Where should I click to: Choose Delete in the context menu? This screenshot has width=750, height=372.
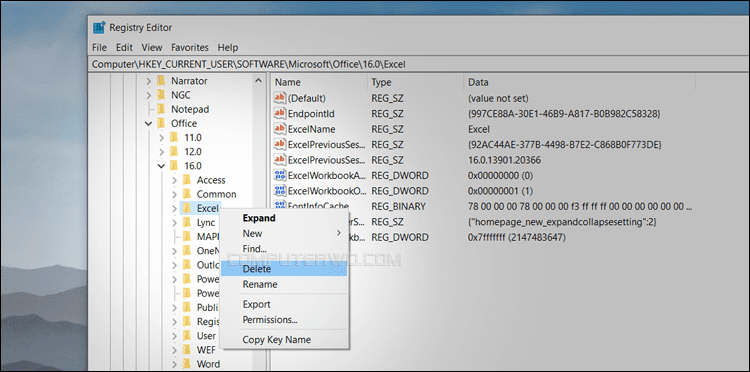[x=284, y=269]
